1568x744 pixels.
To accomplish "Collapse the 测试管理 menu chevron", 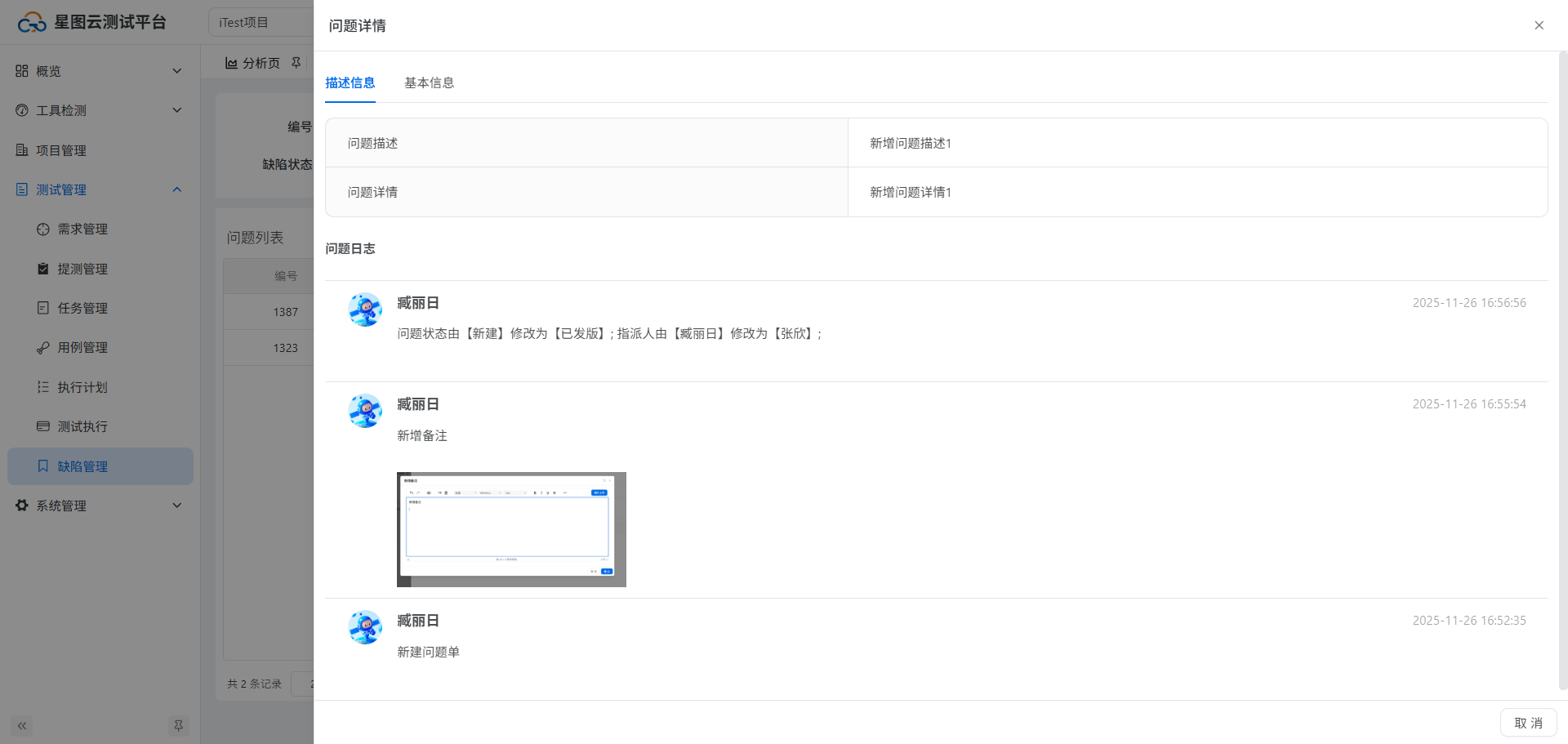I will [x=177, y=189].
